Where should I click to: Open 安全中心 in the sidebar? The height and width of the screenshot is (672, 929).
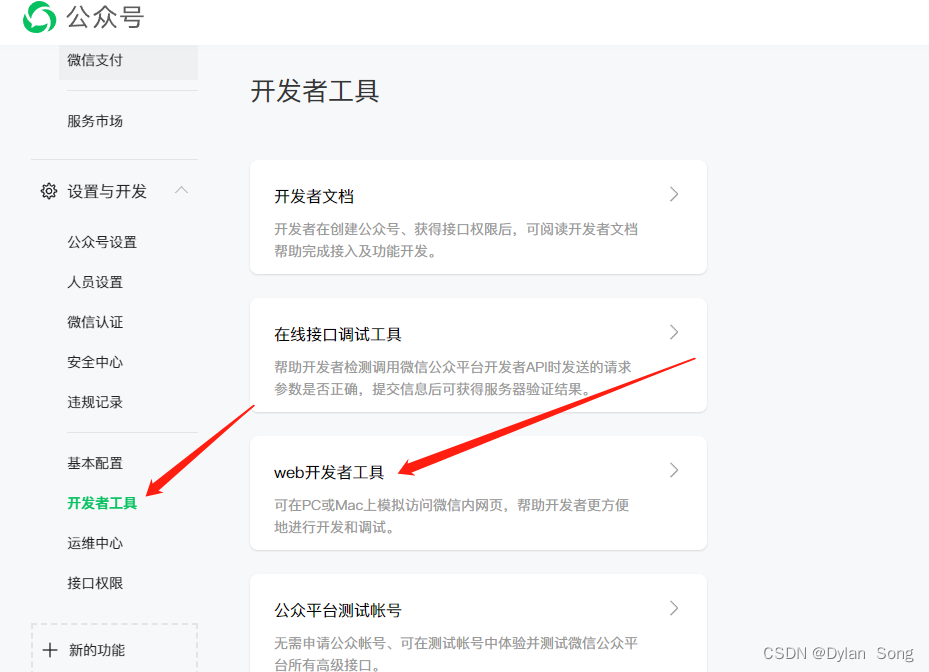point(95,362)
